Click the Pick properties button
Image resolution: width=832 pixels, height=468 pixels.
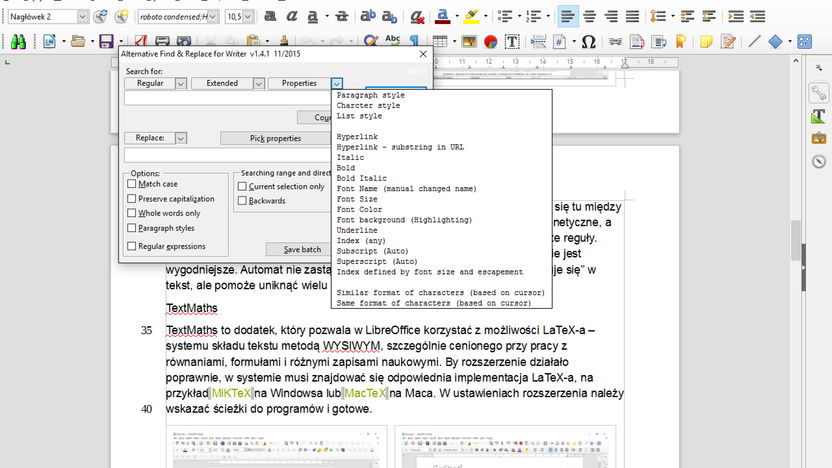pos(275,138)
